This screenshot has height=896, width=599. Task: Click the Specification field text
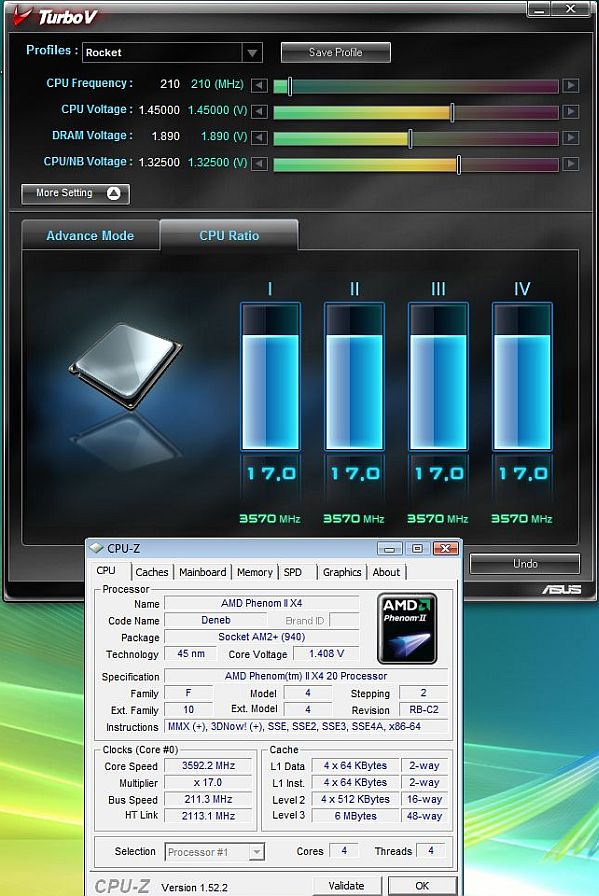306,676
